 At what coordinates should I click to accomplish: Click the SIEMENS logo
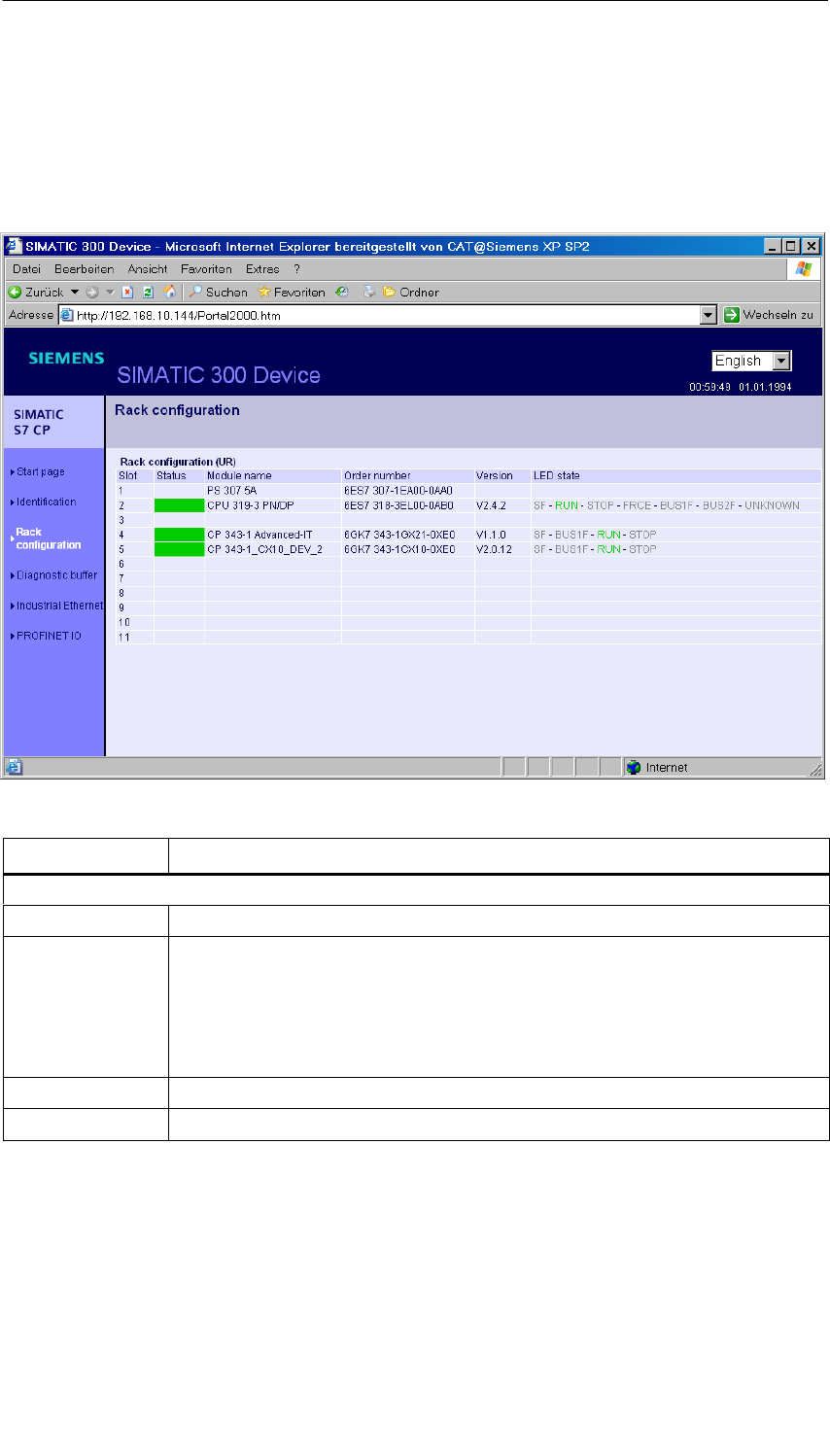click(66, 359)
